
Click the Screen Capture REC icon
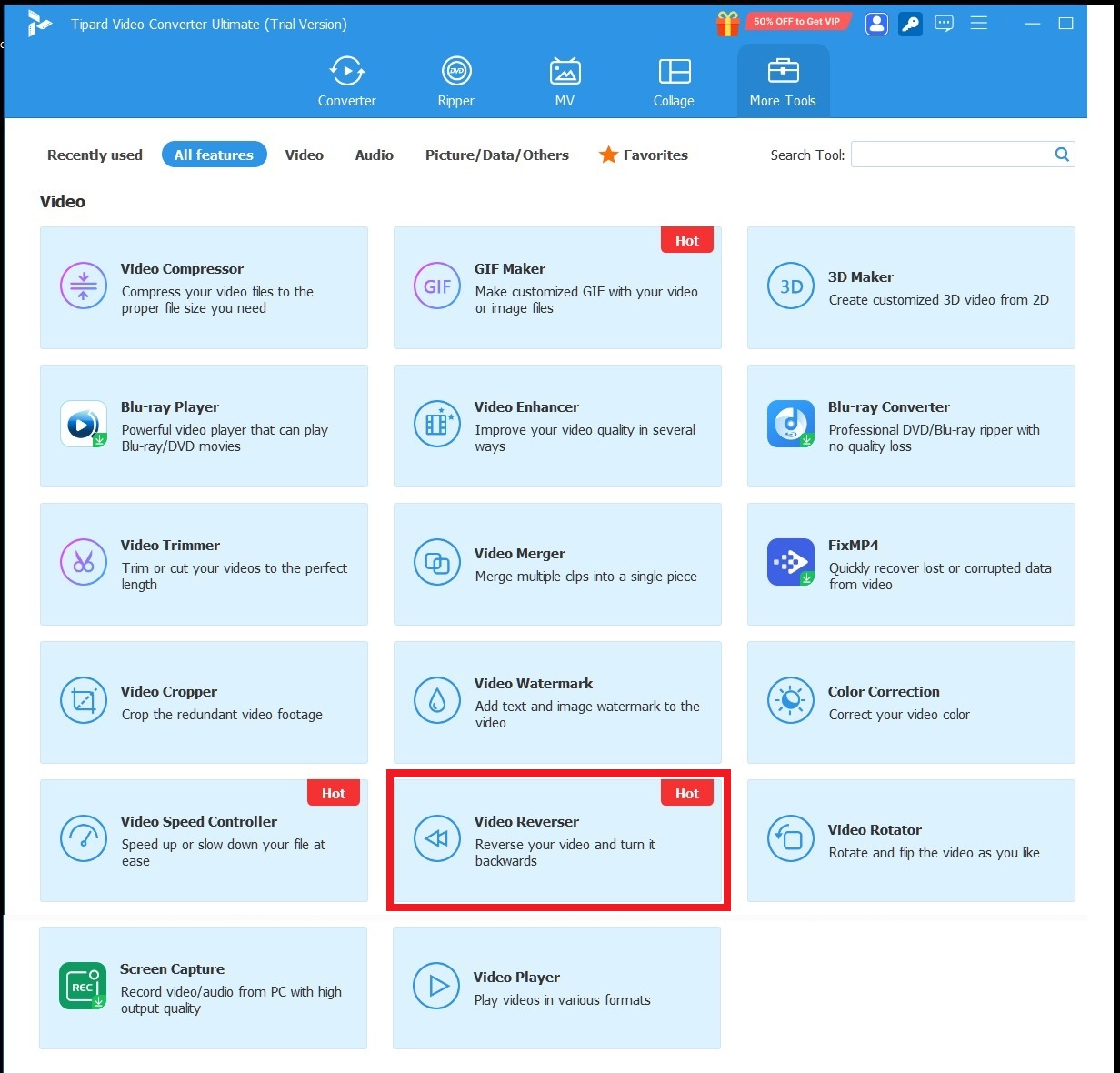click(x=83, y=986)
